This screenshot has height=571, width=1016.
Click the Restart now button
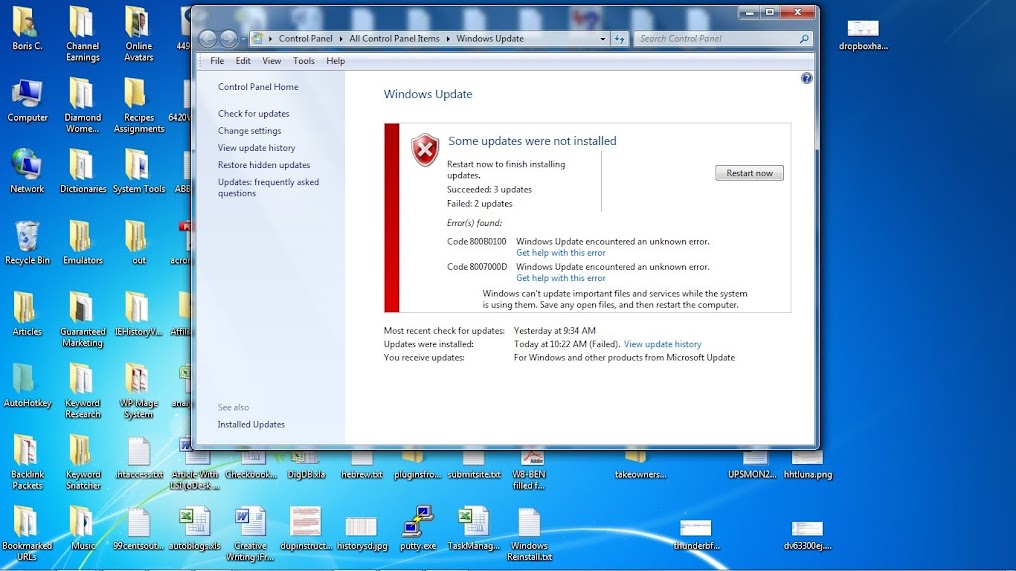pos(749,173)
